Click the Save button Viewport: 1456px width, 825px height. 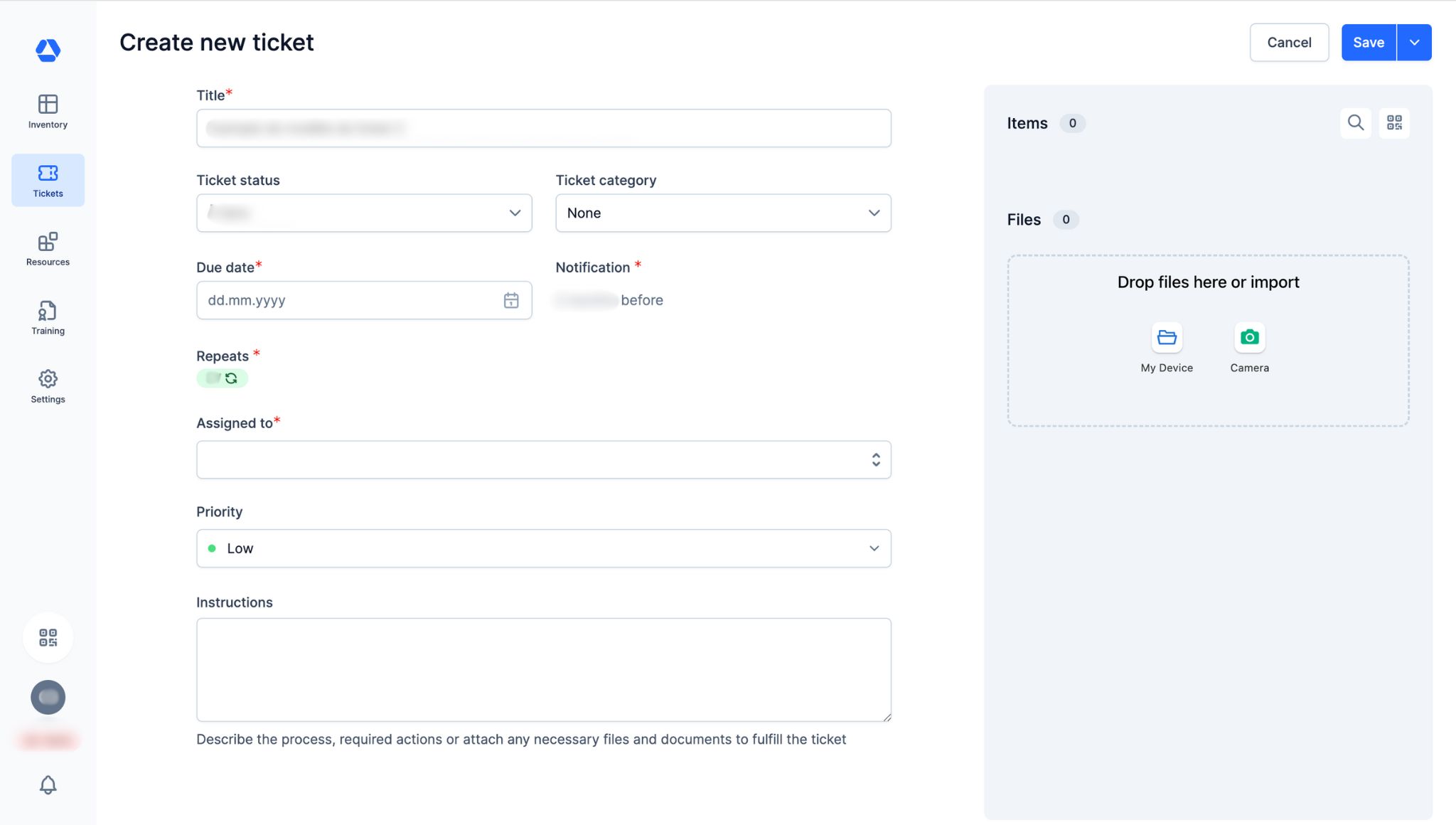(x=1368, y=43)
